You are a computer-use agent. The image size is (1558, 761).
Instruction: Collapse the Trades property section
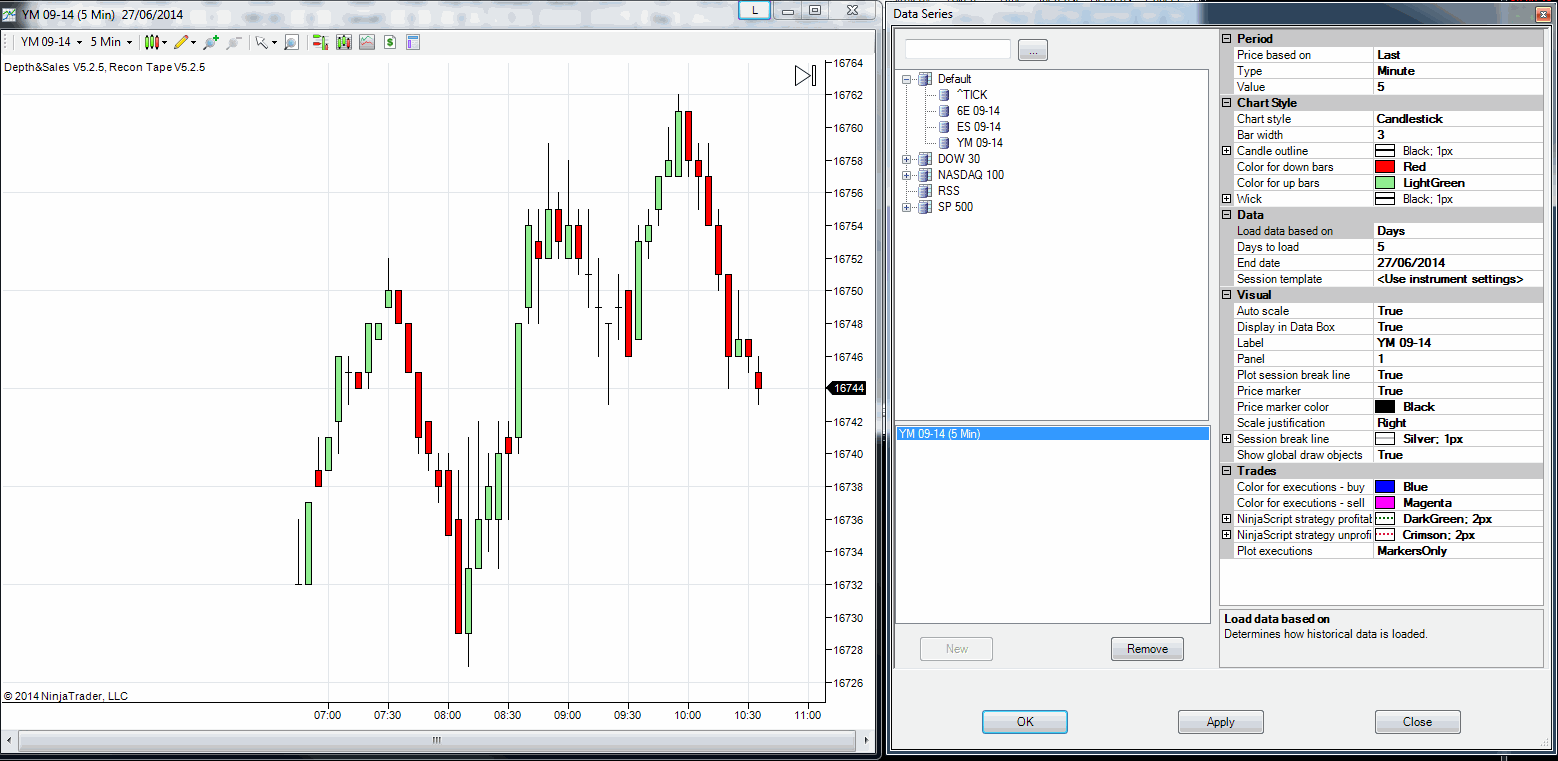1227,471
